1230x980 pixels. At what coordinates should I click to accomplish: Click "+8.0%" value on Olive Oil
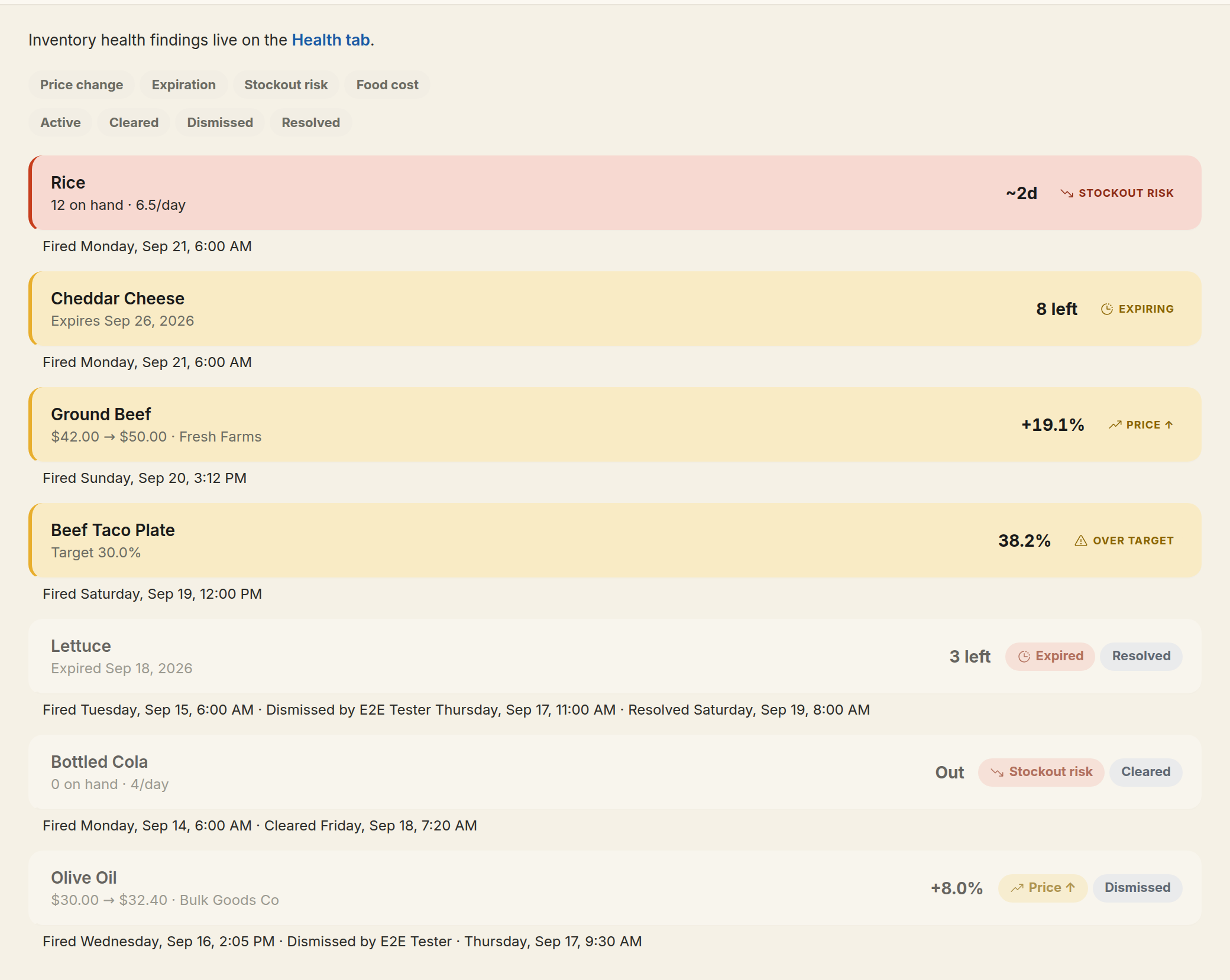pyautogui.click(x=957, y=888)
